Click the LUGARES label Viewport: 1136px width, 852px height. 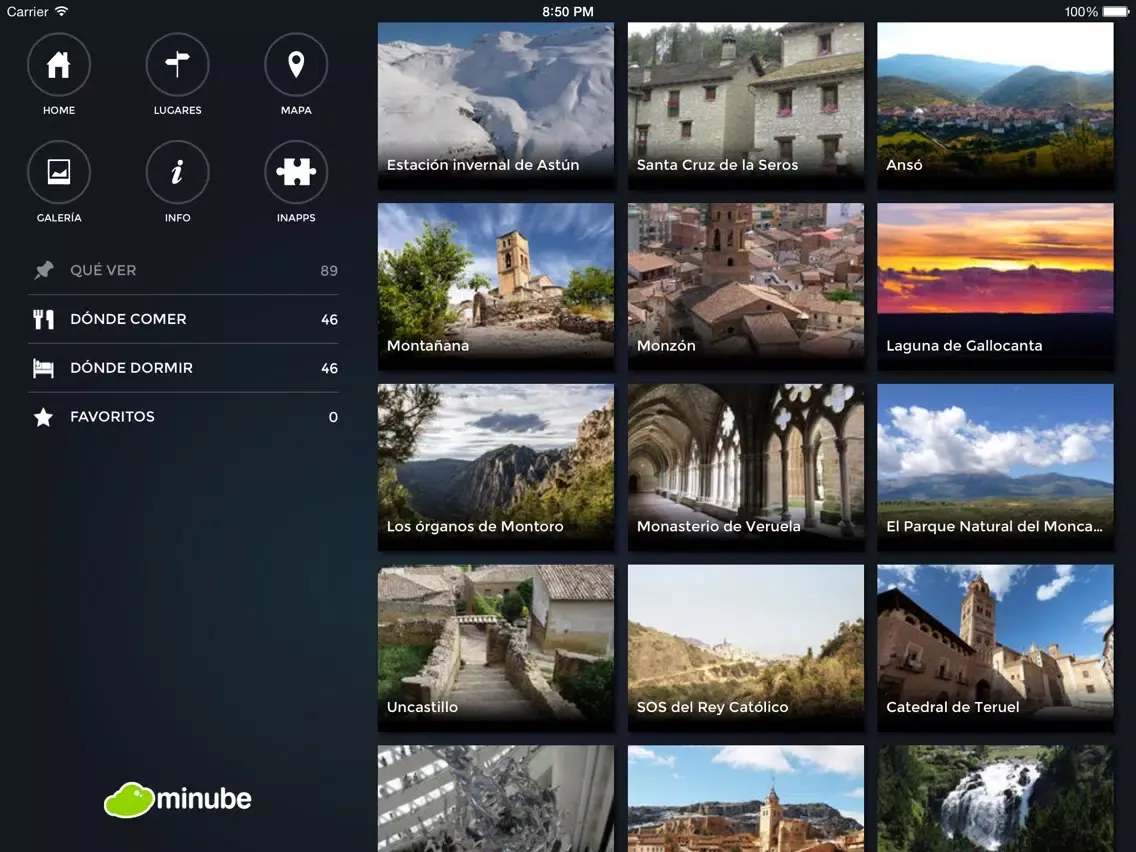tap(178, 110)
